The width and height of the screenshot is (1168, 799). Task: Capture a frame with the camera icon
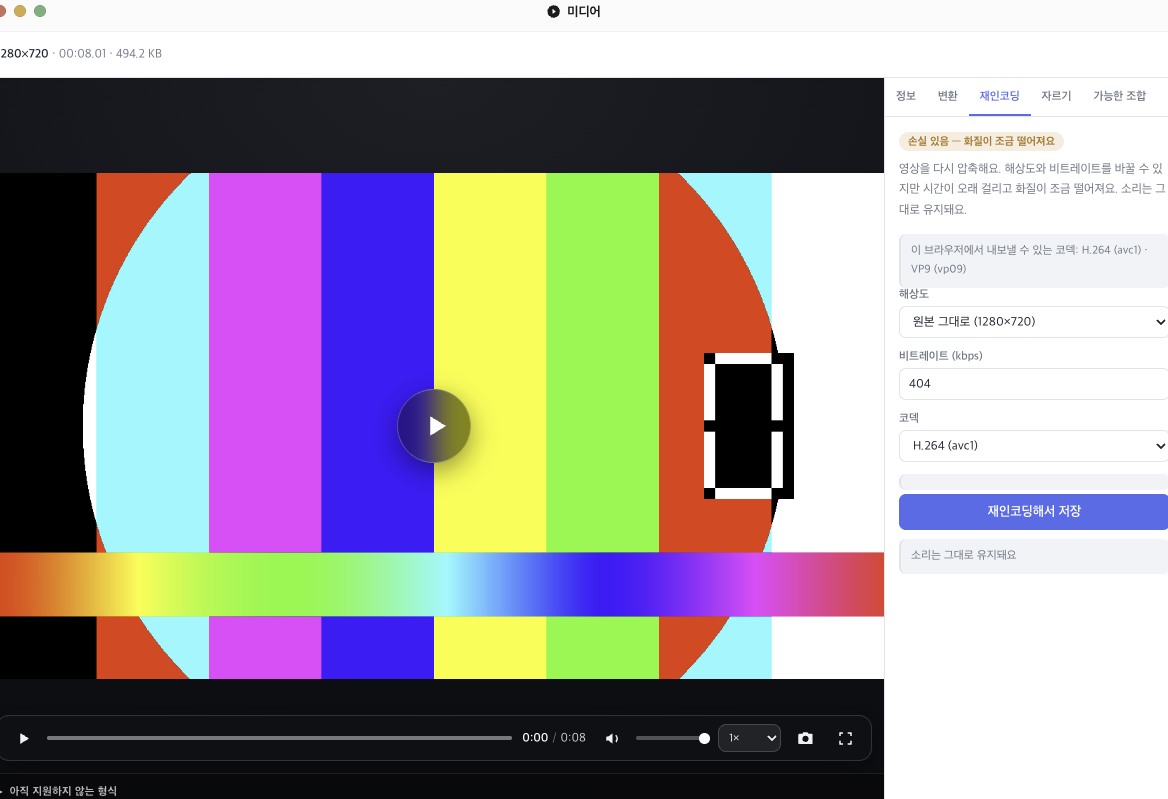805,738
